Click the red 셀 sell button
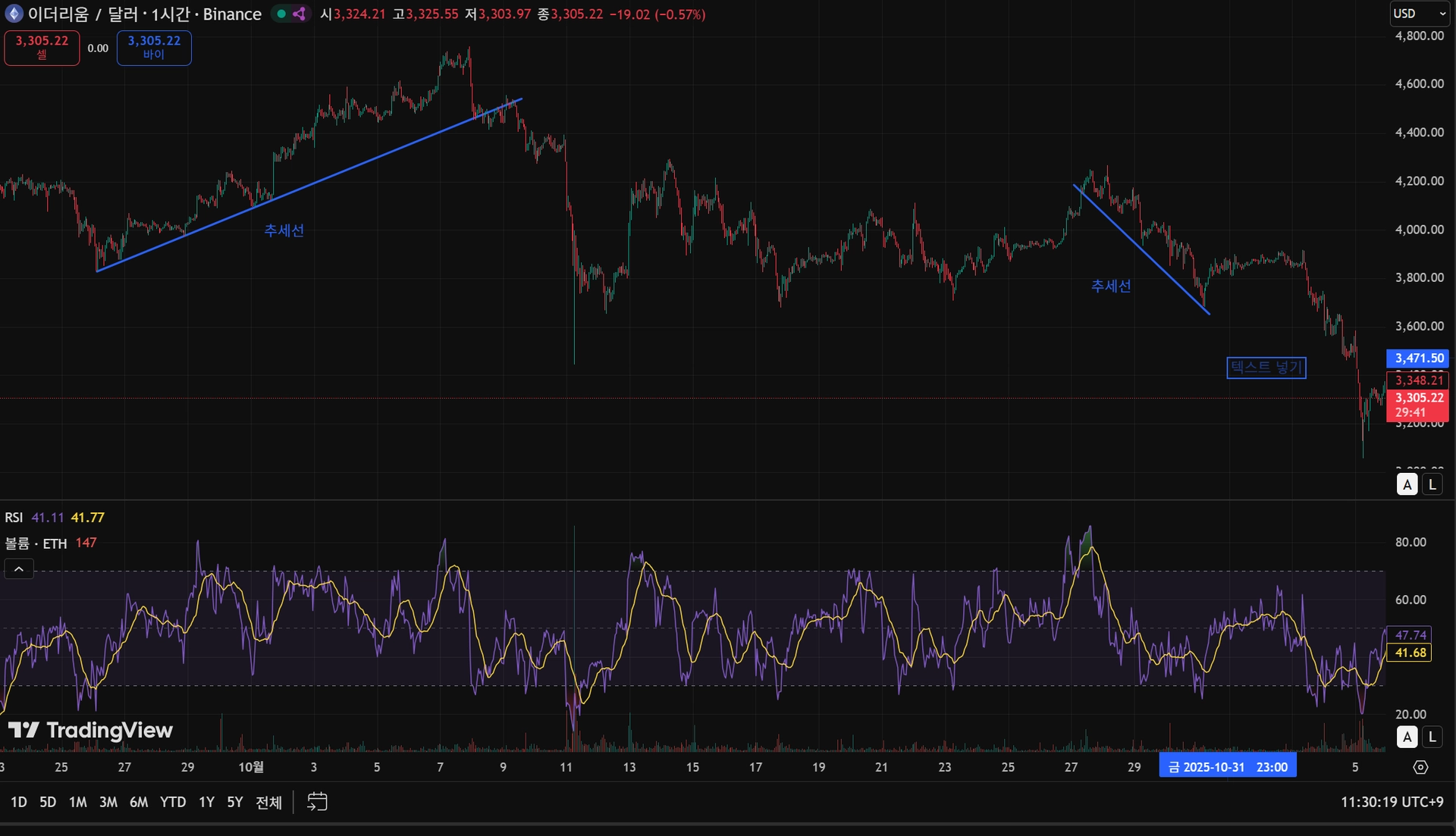 click(42, 48)
